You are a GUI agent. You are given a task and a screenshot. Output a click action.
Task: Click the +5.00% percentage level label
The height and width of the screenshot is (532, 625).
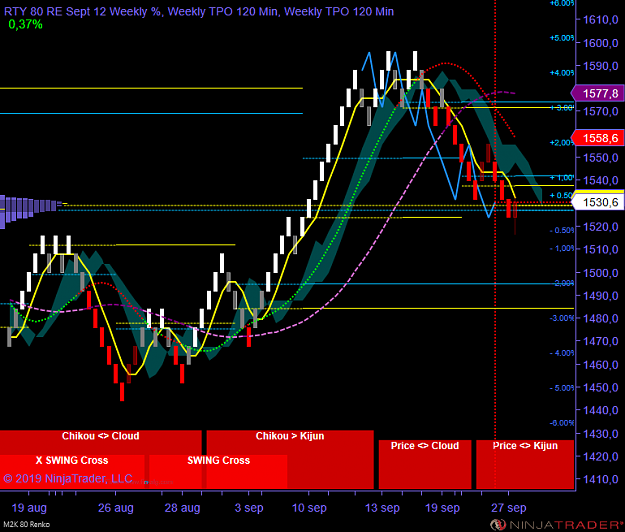pos(562,38)
